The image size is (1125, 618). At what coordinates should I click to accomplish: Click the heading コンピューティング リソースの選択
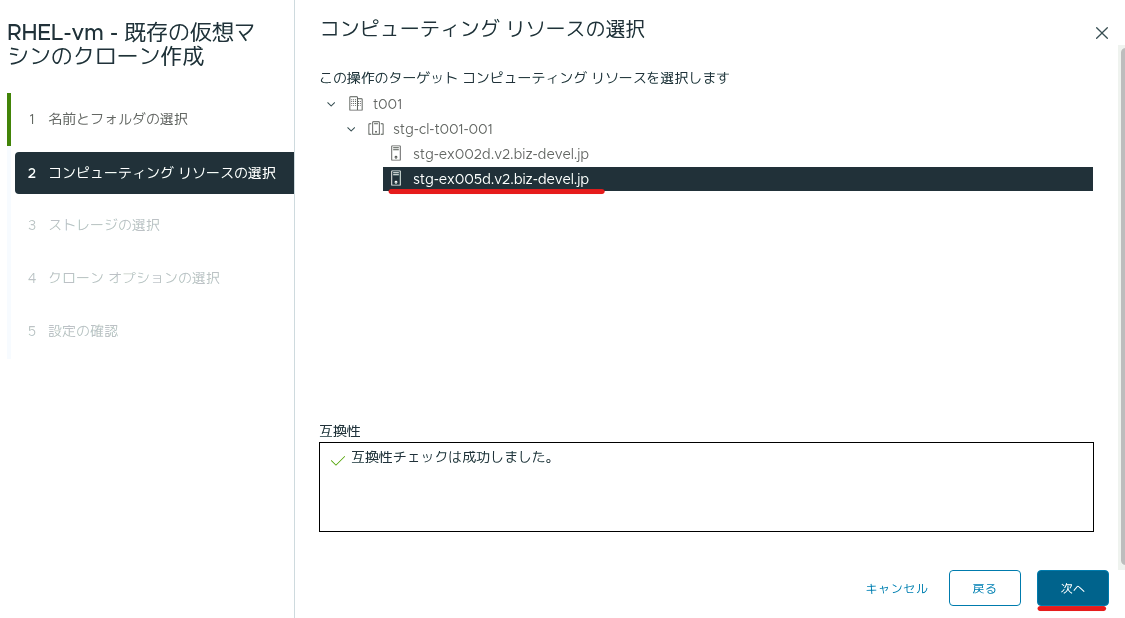tap(482, 29)
